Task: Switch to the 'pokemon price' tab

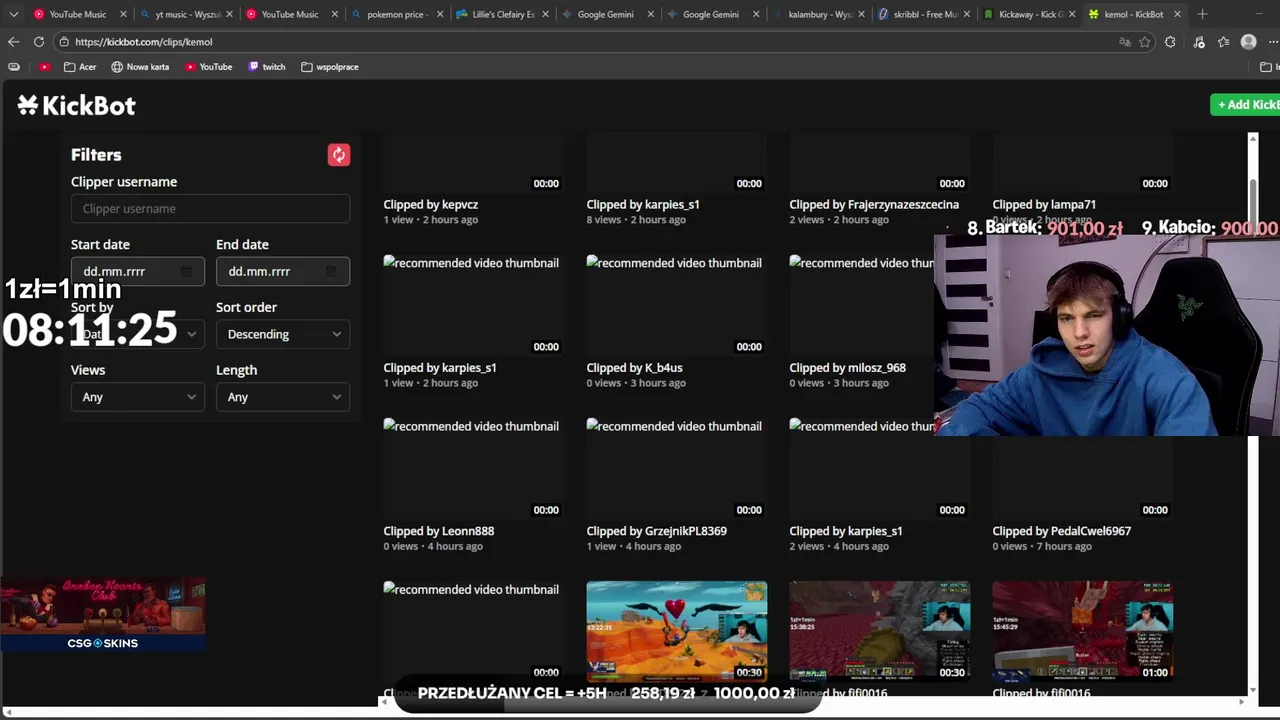Action: [x=398, y=14]
